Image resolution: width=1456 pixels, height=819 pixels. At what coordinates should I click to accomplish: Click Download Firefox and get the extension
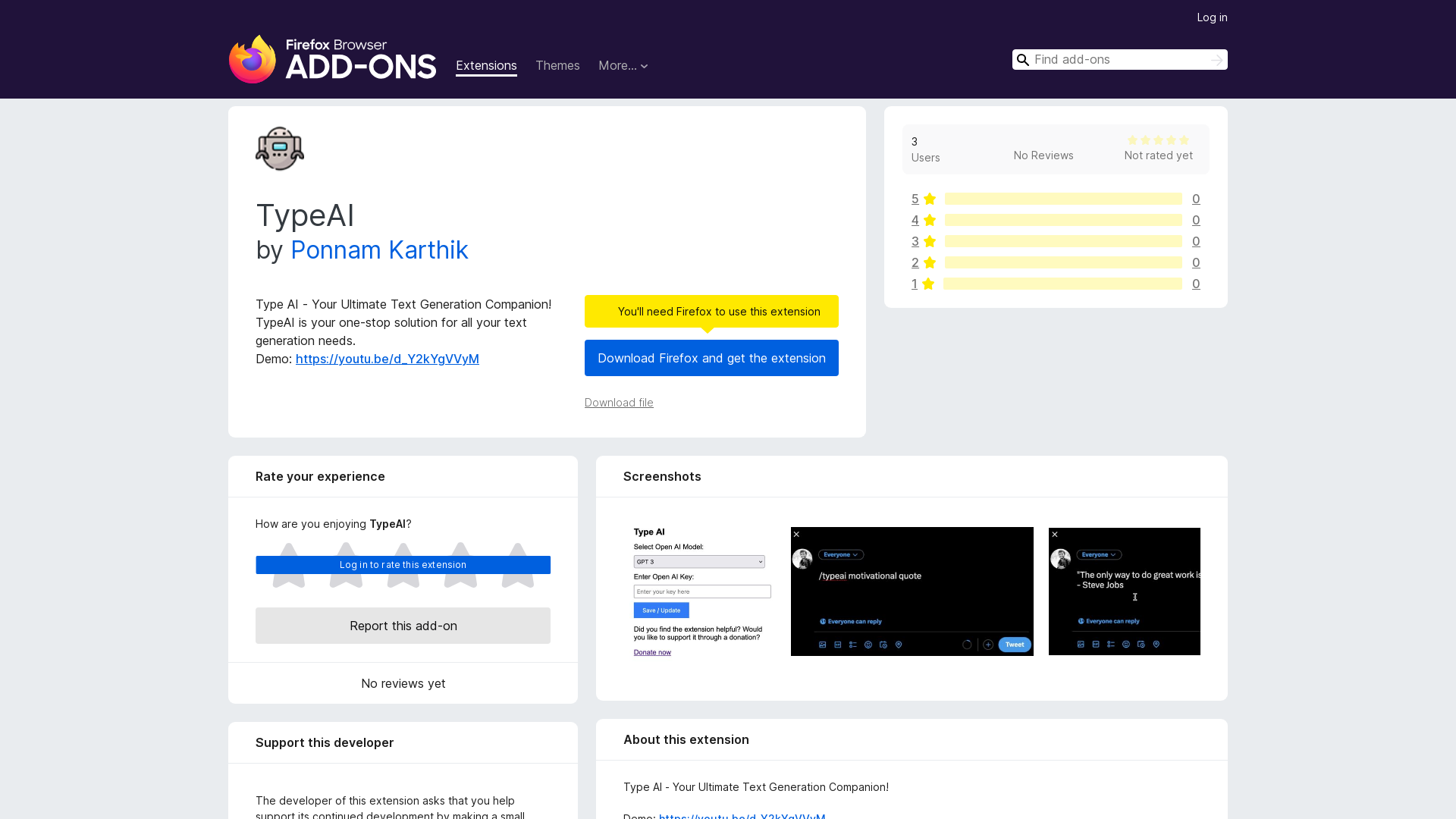pyautogui.click(x=711, y=358)
